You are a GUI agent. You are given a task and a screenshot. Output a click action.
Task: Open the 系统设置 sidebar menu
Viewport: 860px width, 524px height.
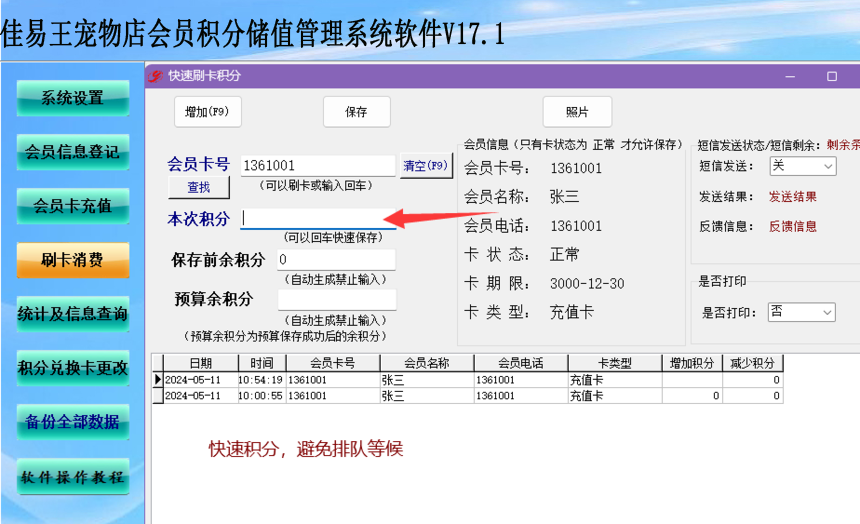[x=73, y=98]
